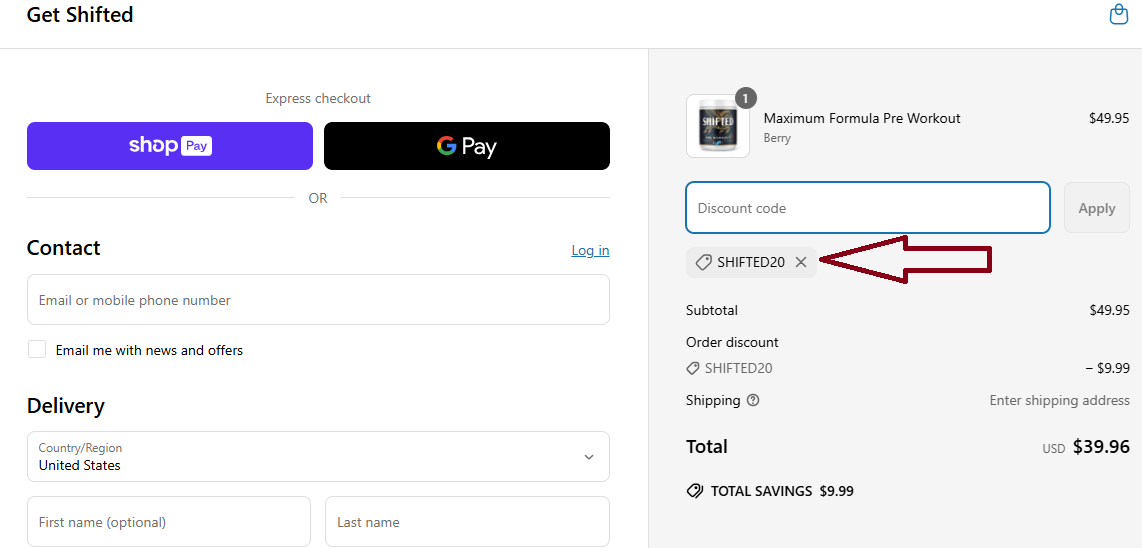Image resolution: width=1142 pixels, height=548 pixels.
Task: Click the Last name field
Action: coord(468,522)
